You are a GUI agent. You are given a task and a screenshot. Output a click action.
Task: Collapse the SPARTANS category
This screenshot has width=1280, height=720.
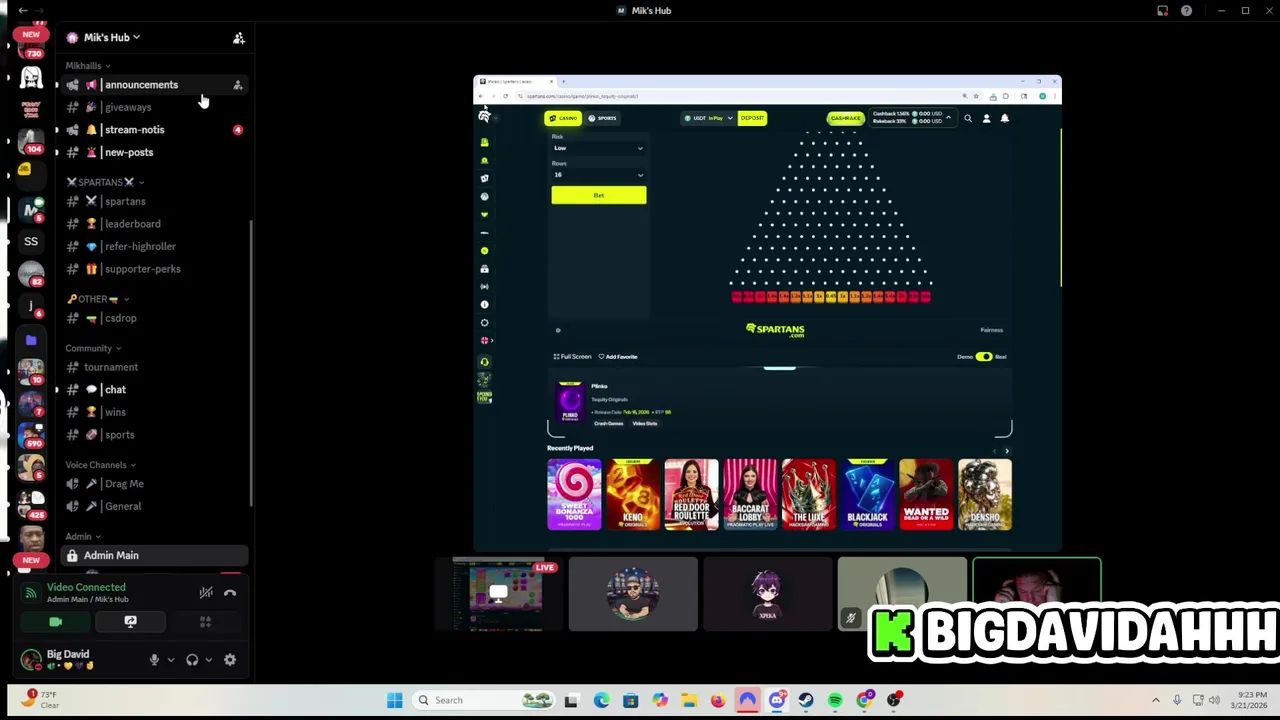point(105,182)
